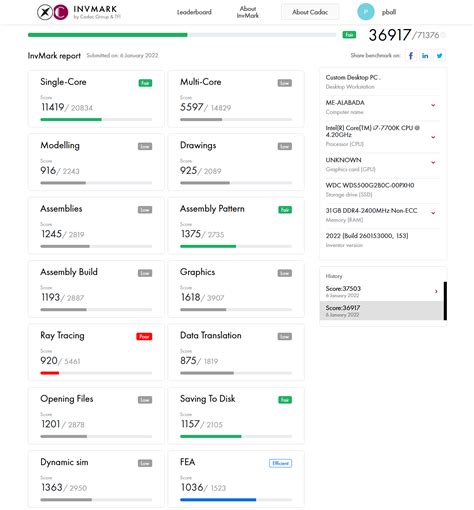This screenshot has width=474, height=510.
Task: Select the Multi-Core card title
Action: 201,82
